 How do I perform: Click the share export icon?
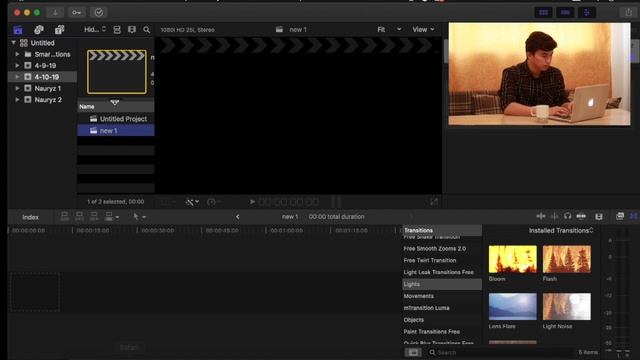pos(629,13)
